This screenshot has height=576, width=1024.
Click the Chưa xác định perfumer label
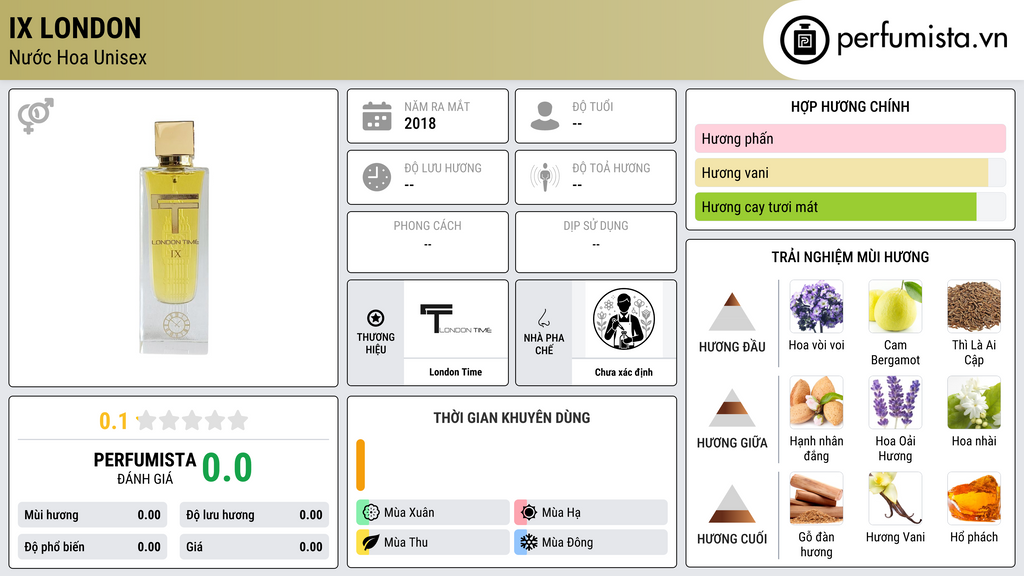click(x=624, y=372)
